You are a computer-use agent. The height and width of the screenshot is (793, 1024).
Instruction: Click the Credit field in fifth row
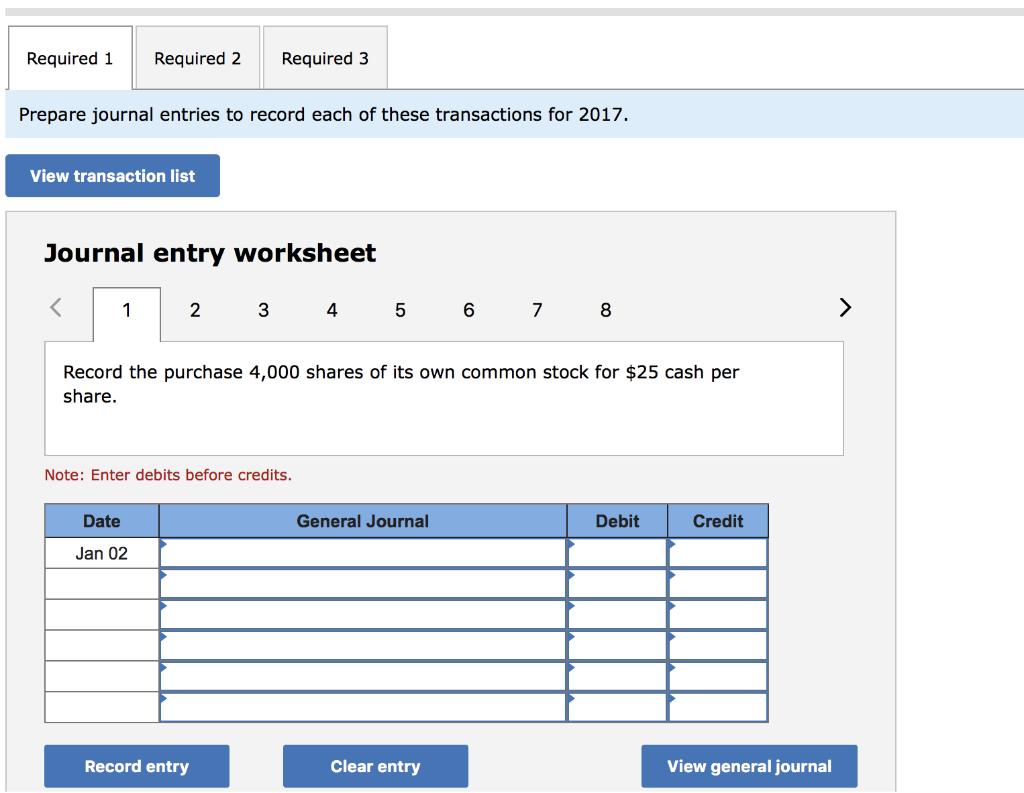(x=718, y=676)
